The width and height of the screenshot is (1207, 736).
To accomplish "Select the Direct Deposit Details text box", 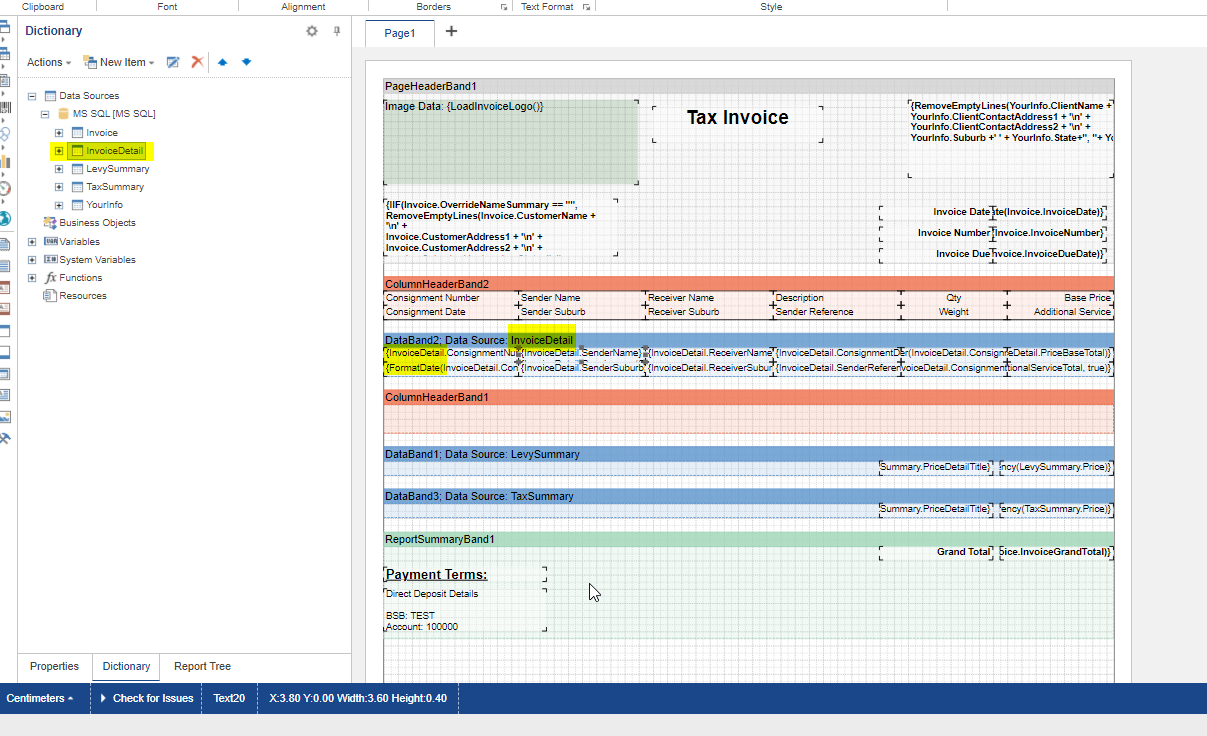I will tap(465, 609).
